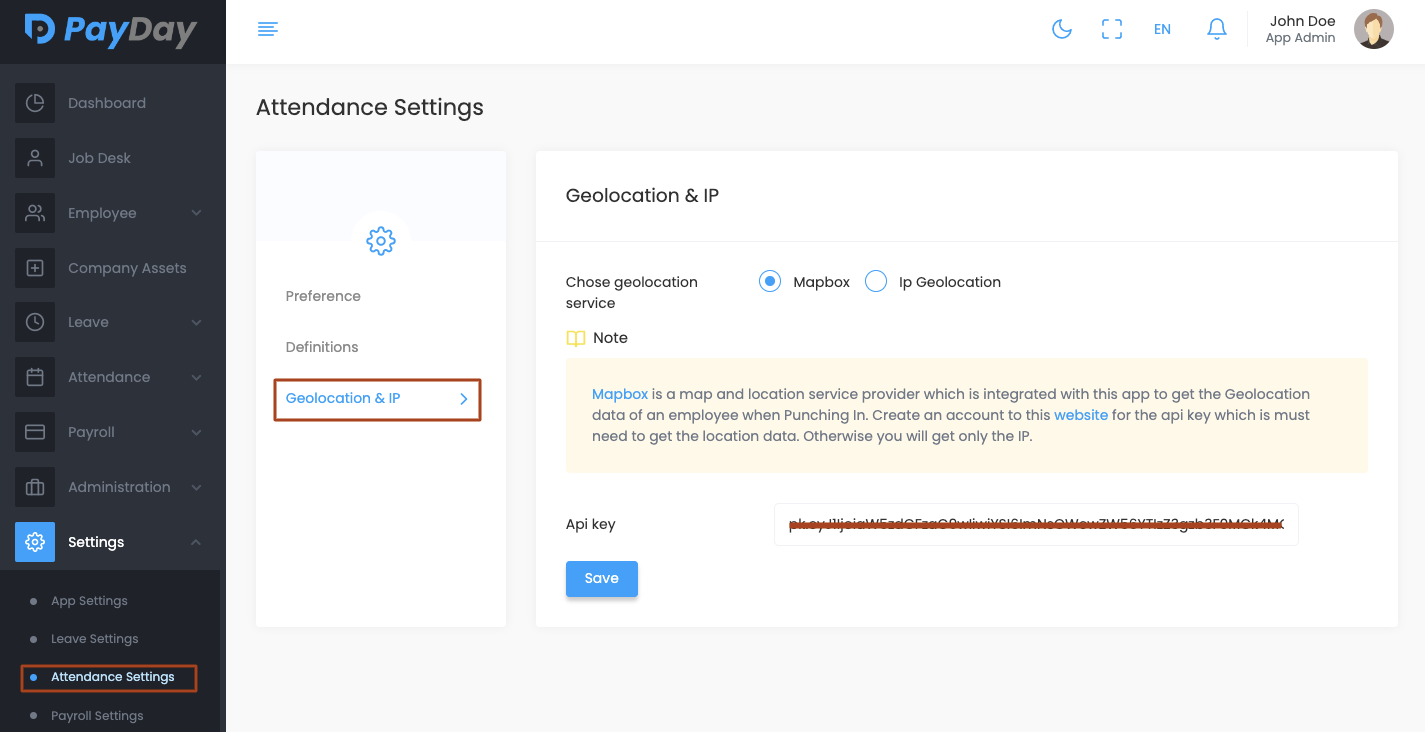Click into the Api key field
The height and width of the screenshot is (732, 1425).
point(1035,525)
